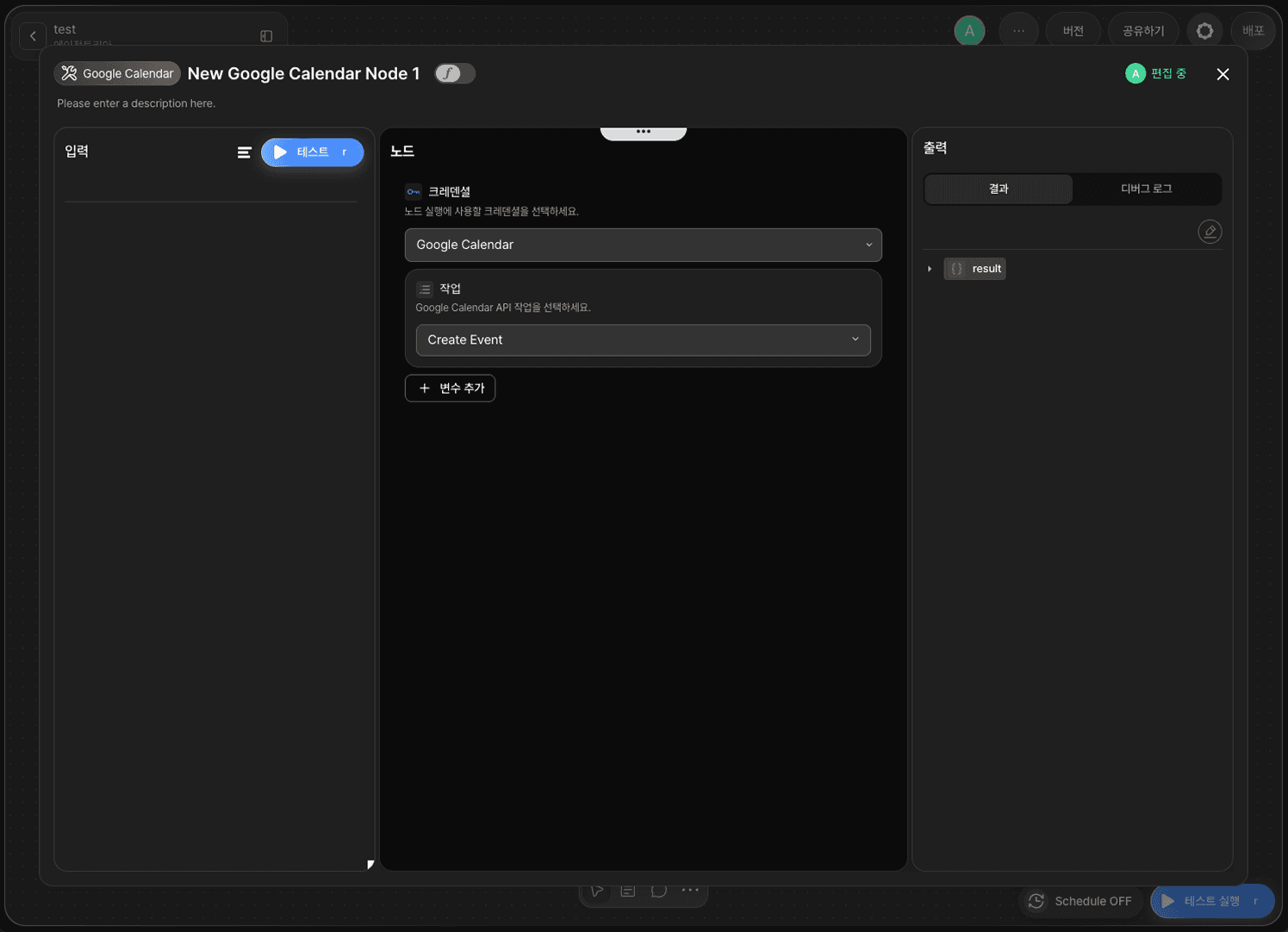The height and width of the screenshot is (932, 1288).
Task: Open the top bar more options ellipsis
Action: point(1019,31)
